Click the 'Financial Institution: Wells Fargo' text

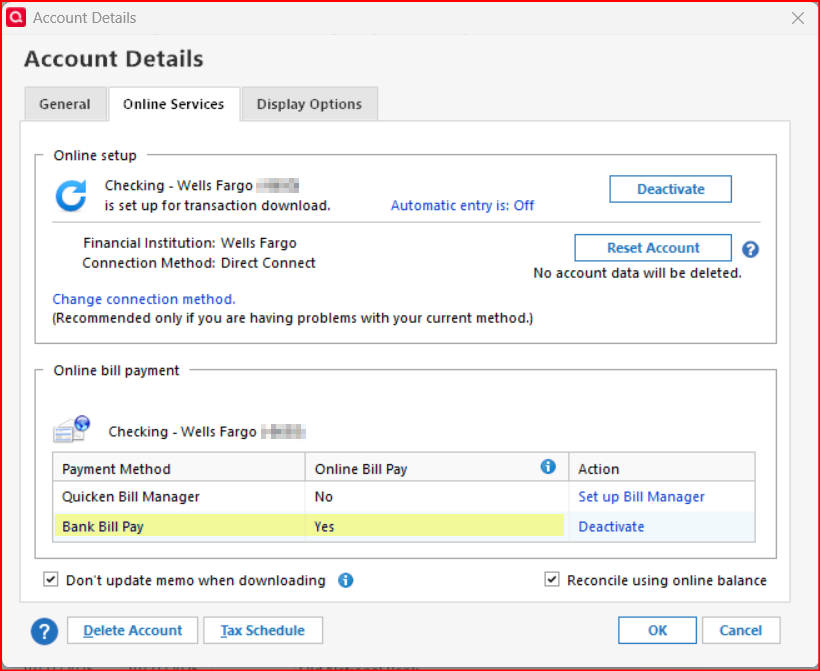pyautogui.click(x=190, y=243)
